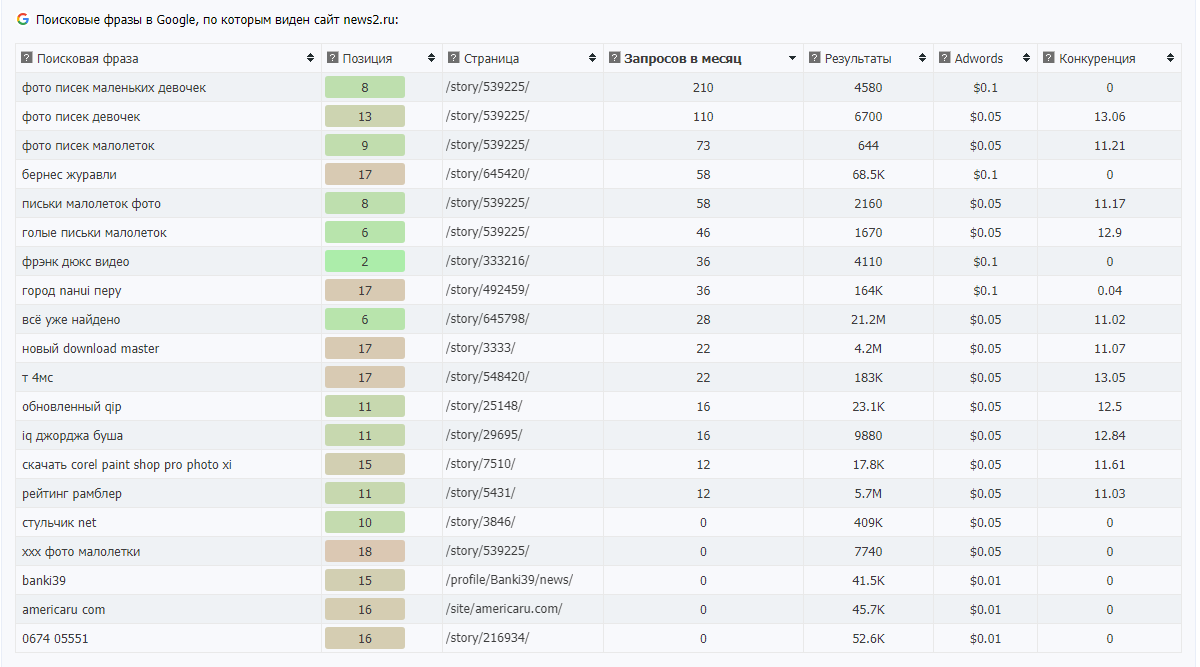
Task: Select the phrase 'новый download master'
Action: [91, 349]
